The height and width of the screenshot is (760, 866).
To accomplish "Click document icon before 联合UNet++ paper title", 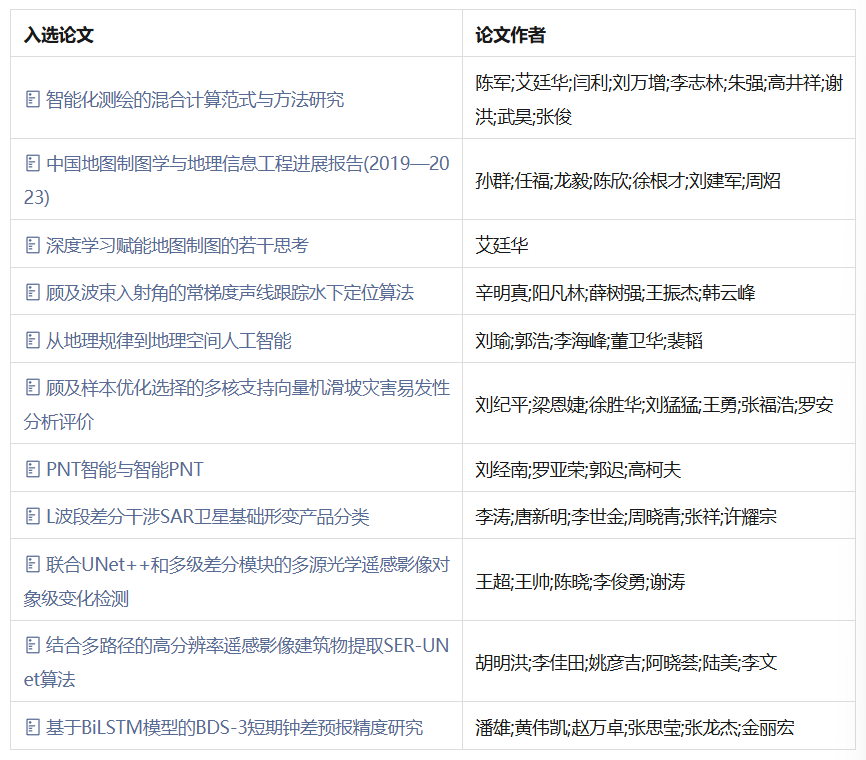I will point(32,564).
